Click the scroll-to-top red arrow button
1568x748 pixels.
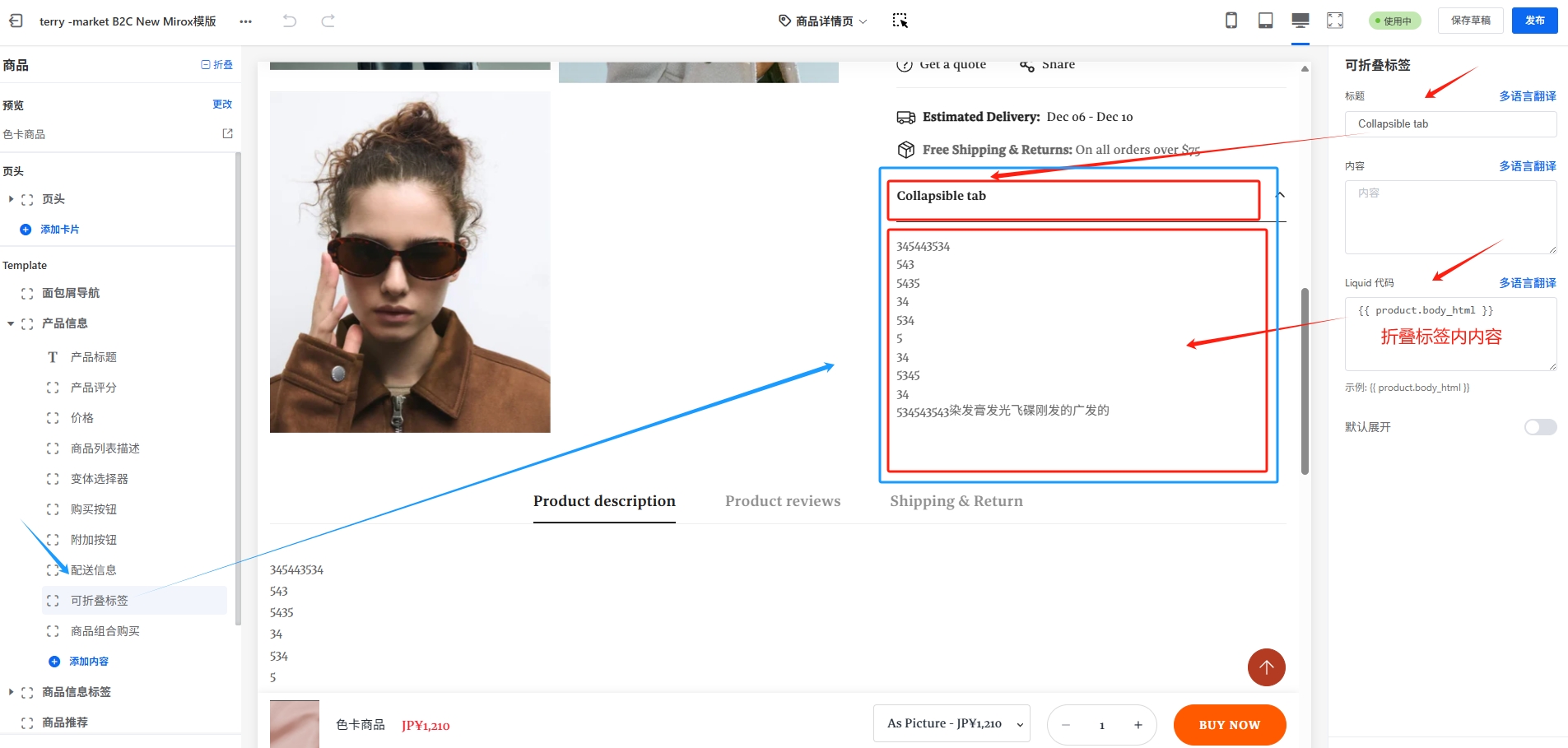[1266, 667]
